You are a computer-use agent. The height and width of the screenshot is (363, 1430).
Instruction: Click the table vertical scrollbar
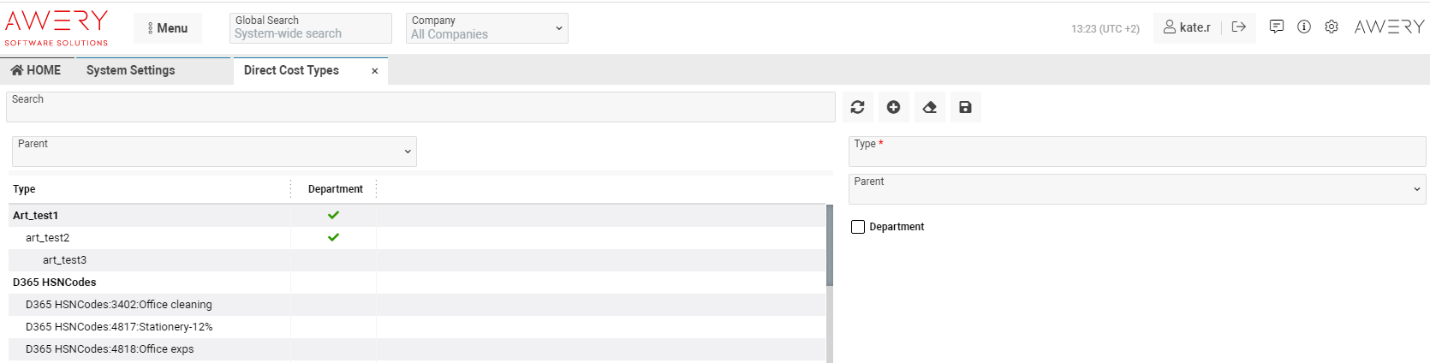coord(829,246)
